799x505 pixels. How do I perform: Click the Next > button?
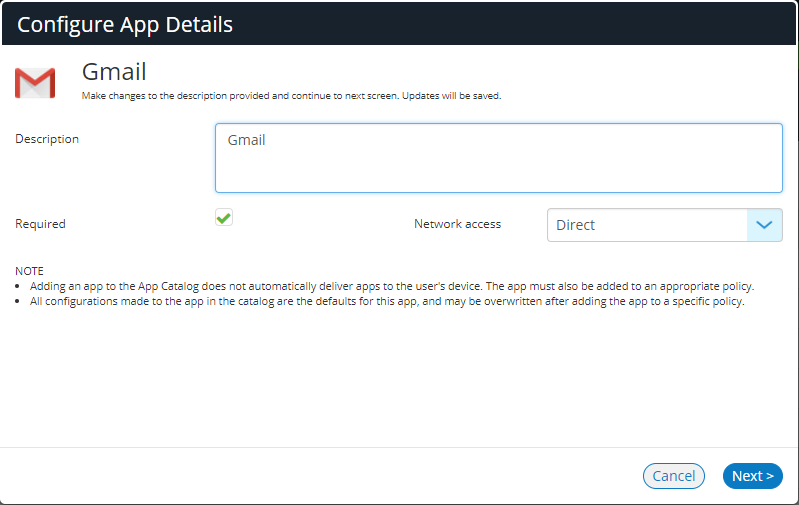(752, 476)
